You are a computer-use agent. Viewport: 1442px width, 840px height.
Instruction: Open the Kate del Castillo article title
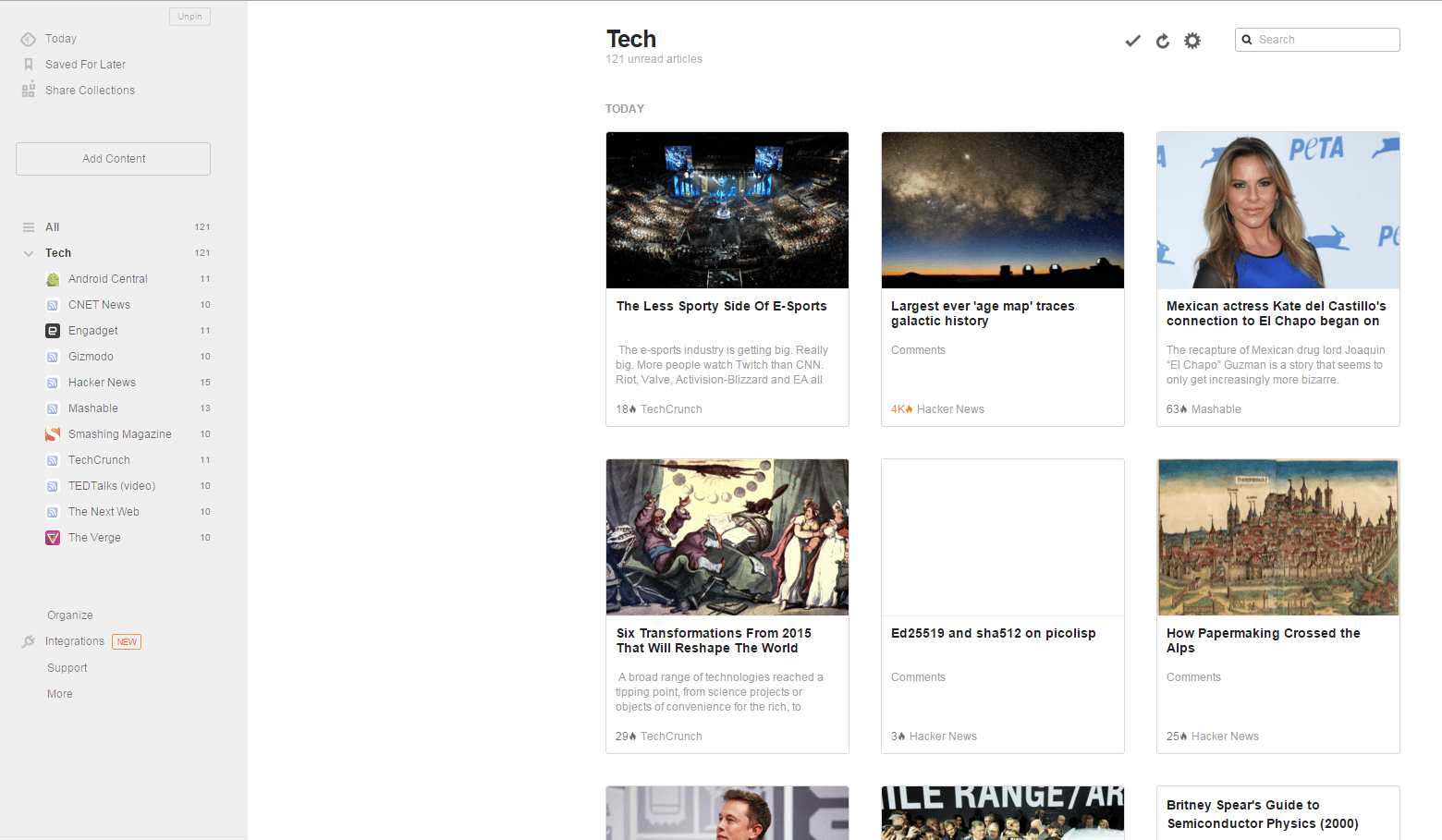[x=1277, y=313]
